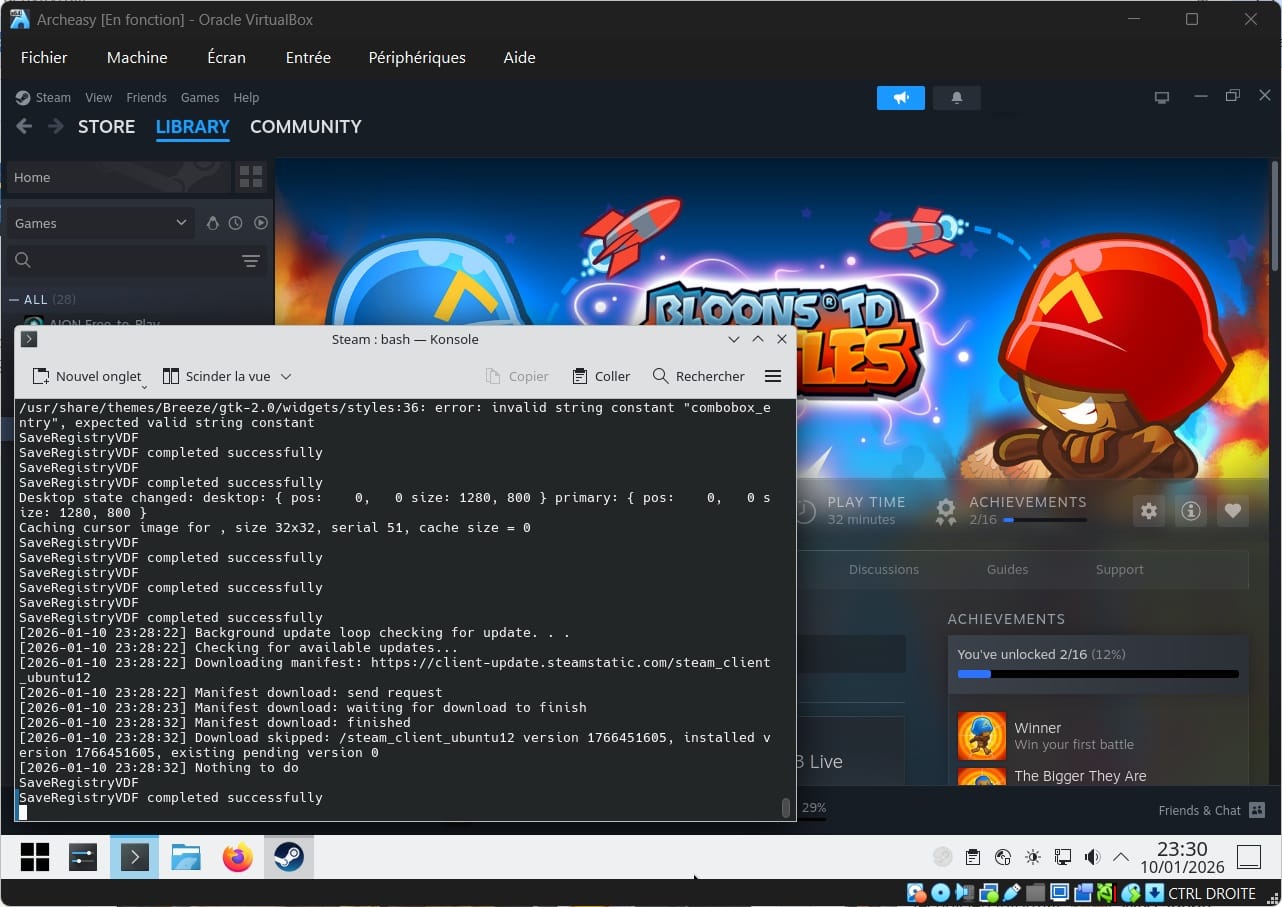Open Steam settings gear near Achievements
Image resolution: width=1282 pixels, height=907 pixels.
coord(1148,510)
